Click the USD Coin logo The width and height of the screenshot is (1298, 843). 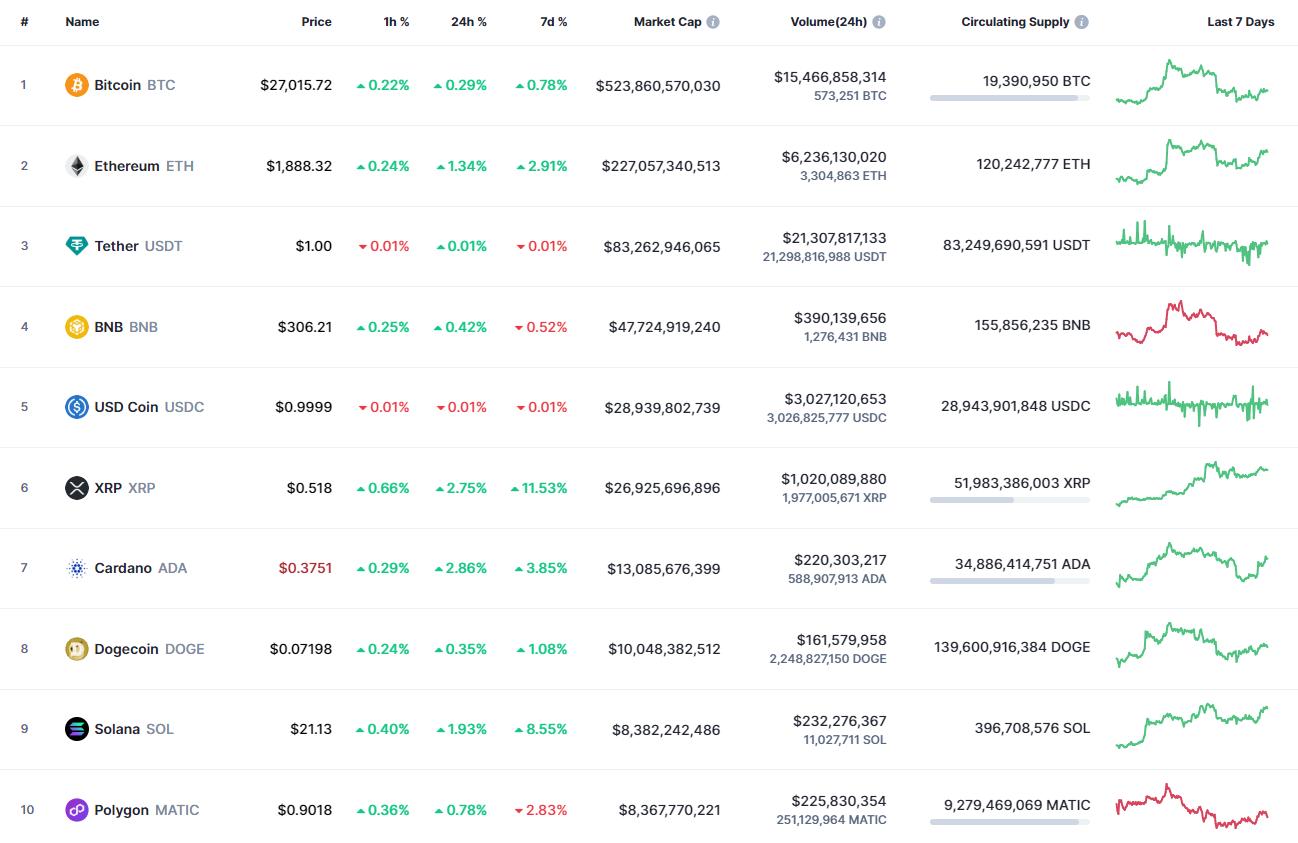(75, 407)
